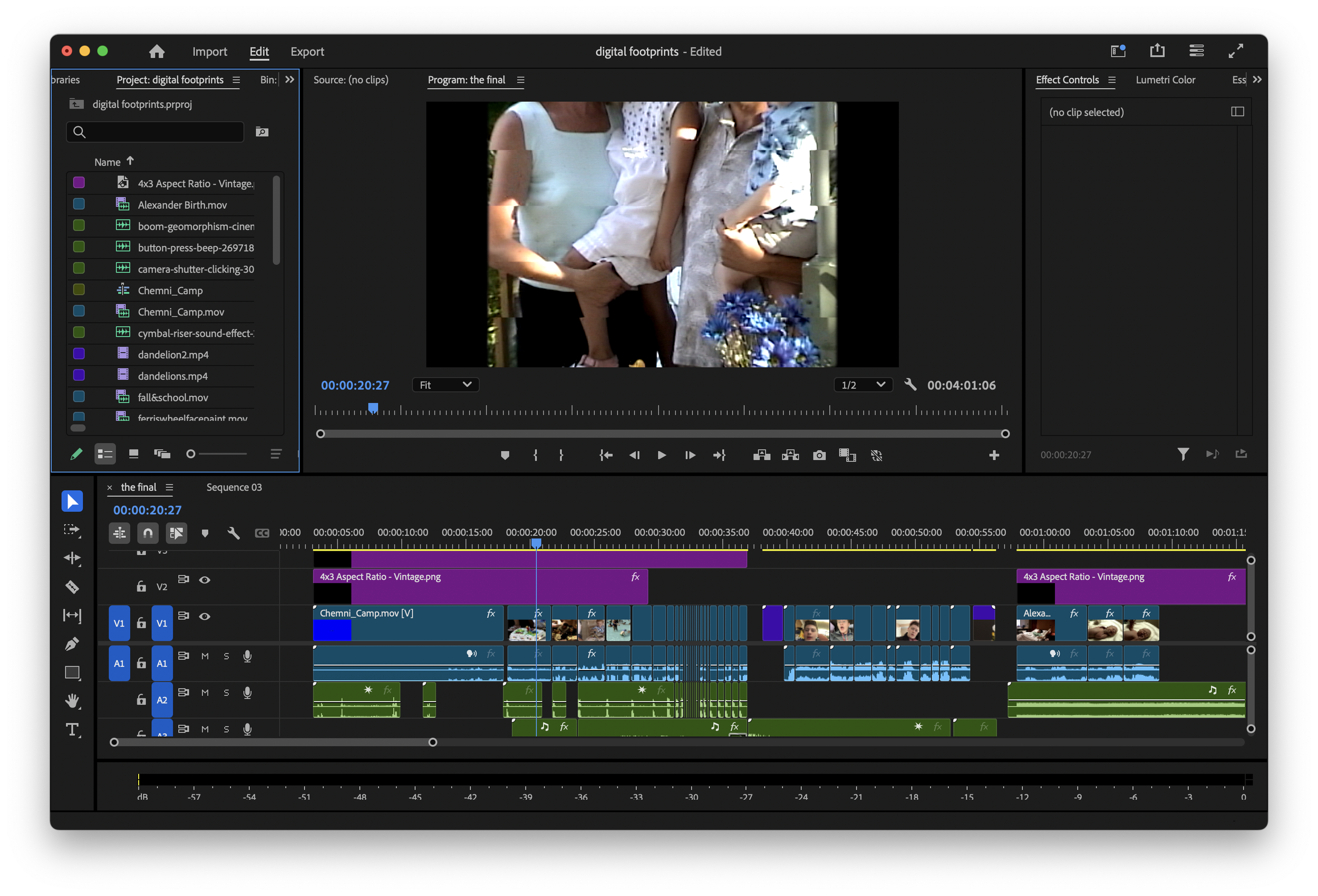
Task: Open Sequence 03 timeline tab
Action: (234, 487)
